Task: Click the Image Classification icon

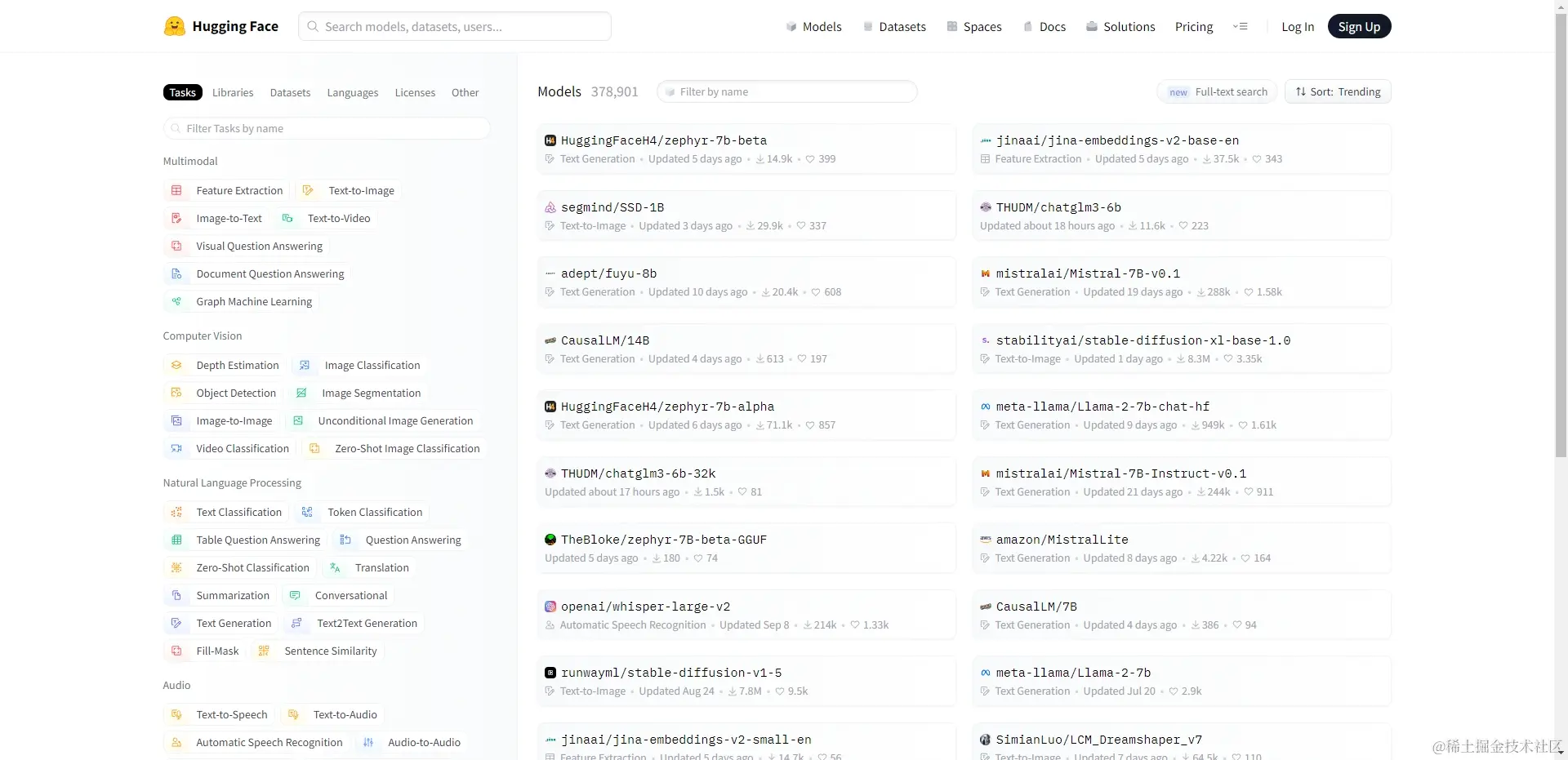Action: coord(305,365)
